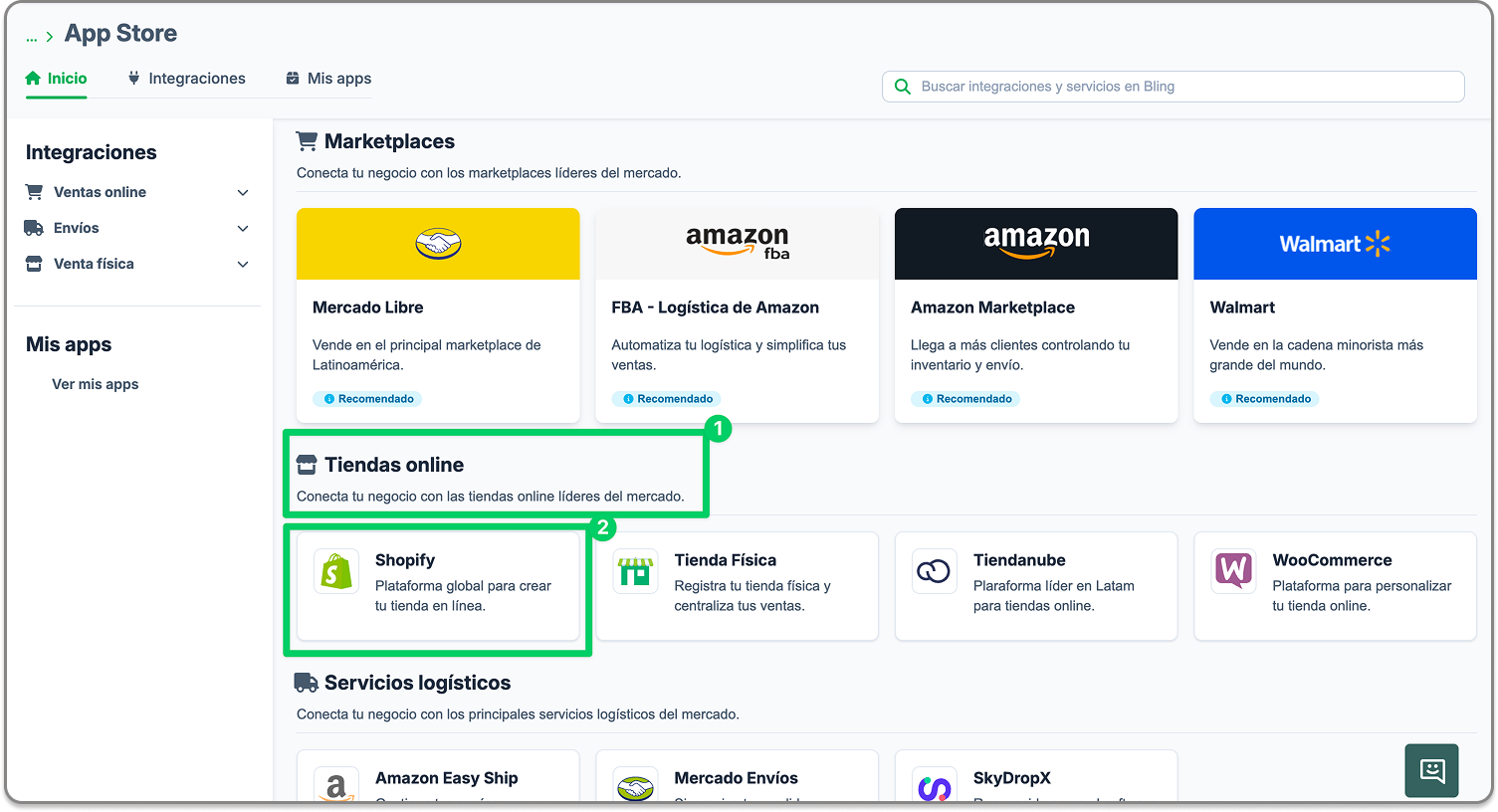Click the Integraciones sidebar heading

coord(92,152)
